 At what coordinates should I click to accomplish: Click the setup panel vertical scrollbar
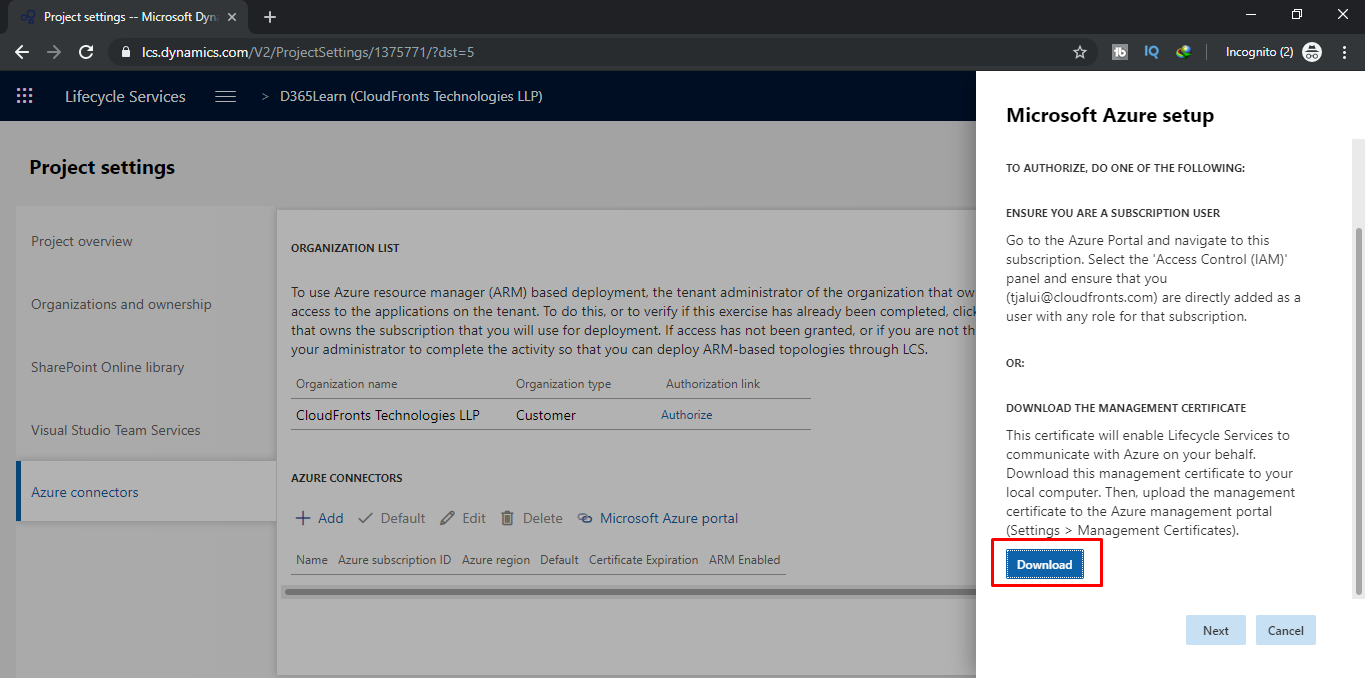pos(1357,410)
